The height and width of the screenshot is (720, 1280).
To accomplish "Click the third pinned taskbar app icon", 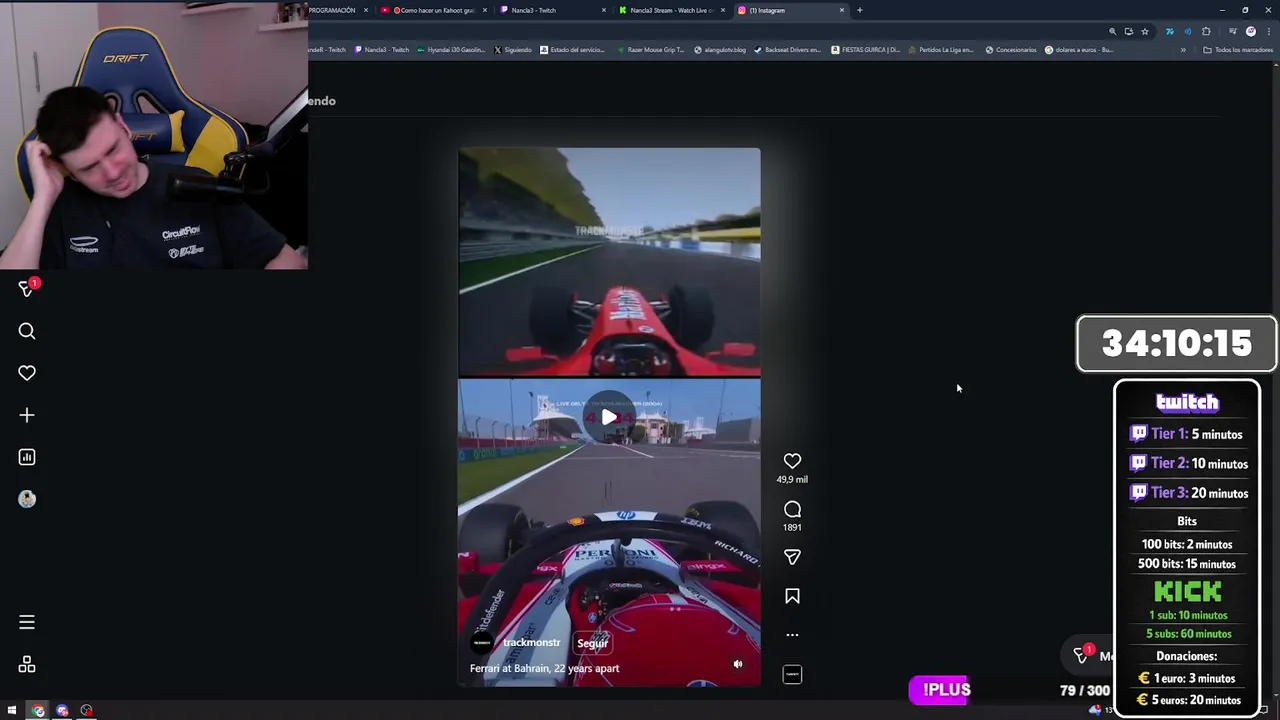I will [86, 711].
